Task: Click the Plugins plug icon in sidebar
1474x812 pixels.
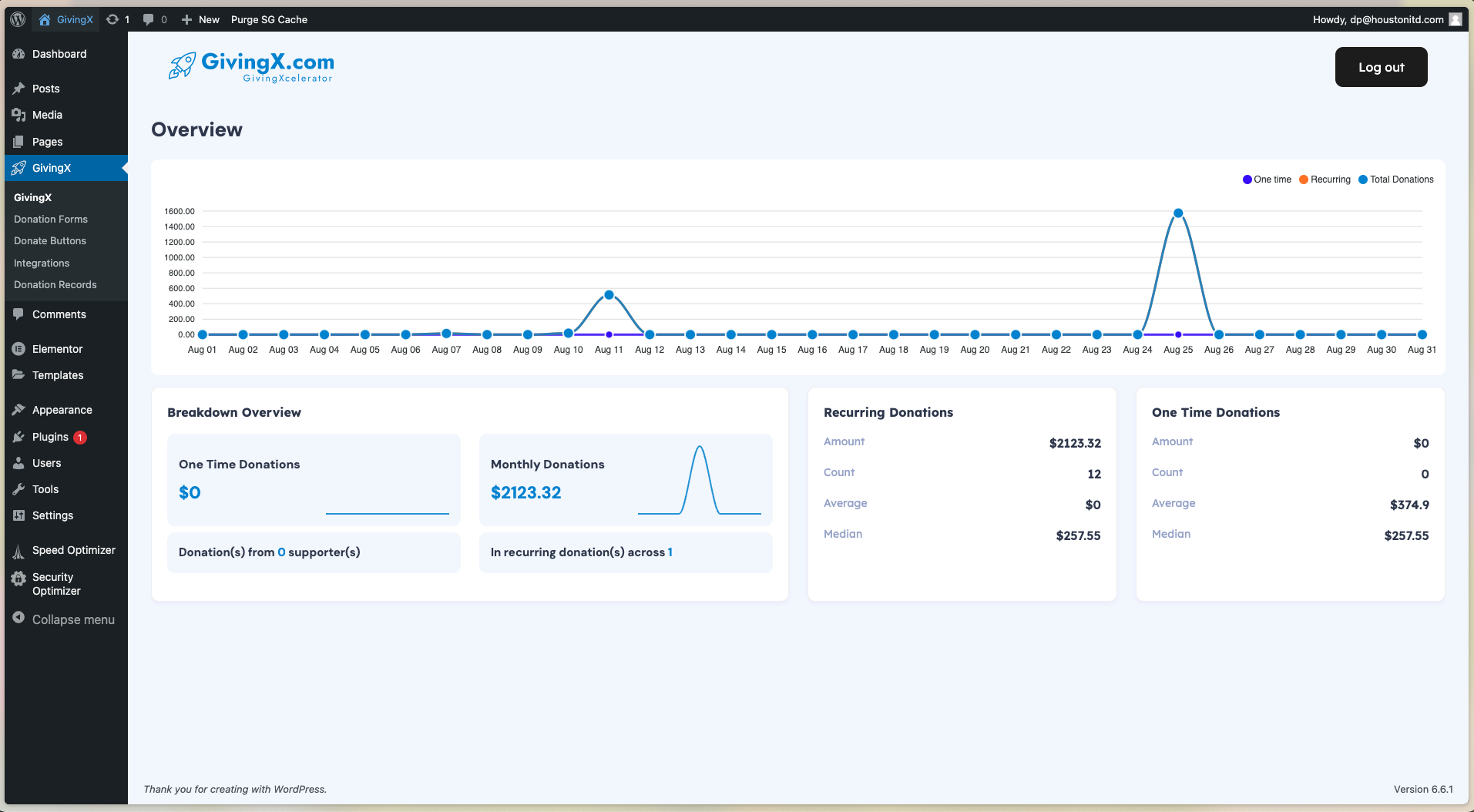Action: [x=18, y=437]
